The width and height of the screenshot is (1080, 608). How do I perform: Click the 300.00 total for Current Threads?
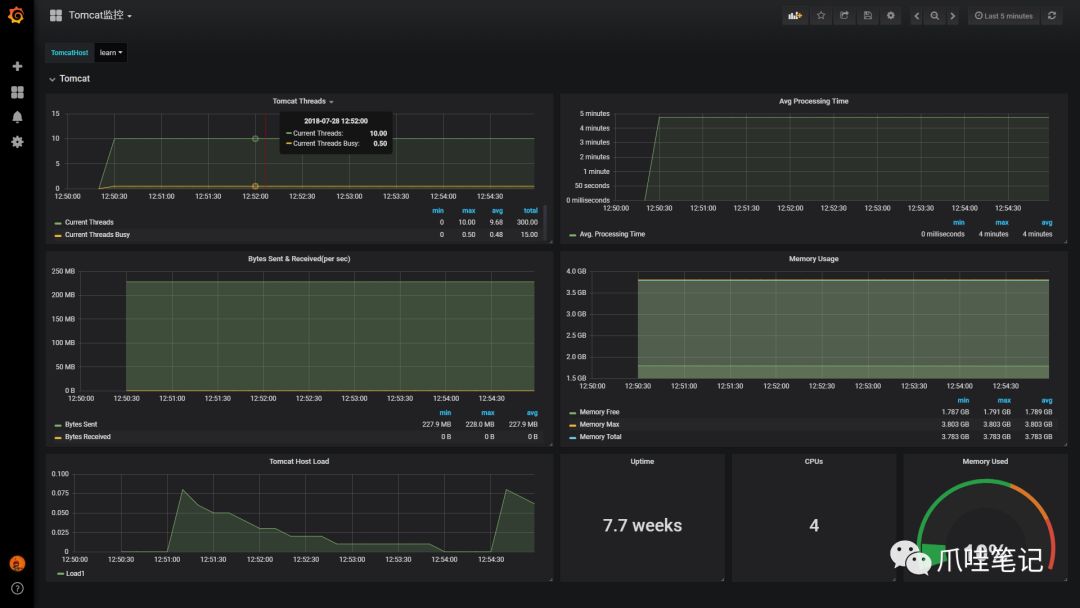(x=527, y=222)
